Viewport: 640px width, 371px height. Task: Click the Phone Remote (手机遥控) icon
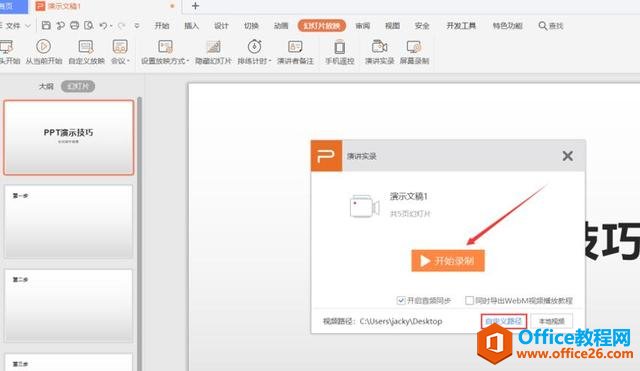(340, 47)
